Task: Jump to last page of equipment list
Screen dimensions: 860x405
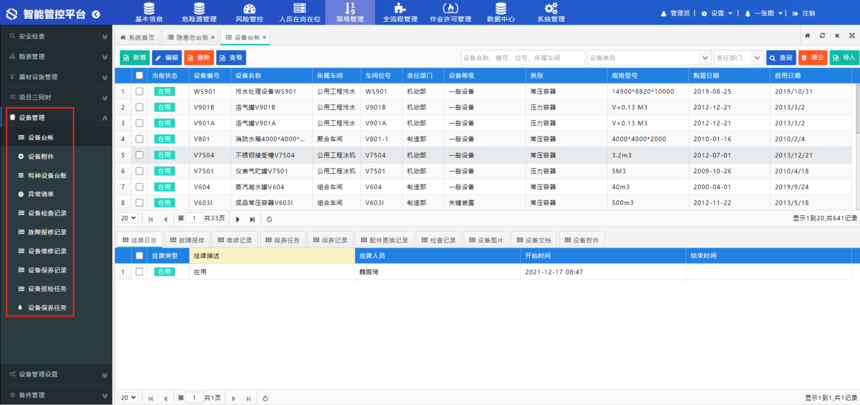Action: tap(252, 218)
